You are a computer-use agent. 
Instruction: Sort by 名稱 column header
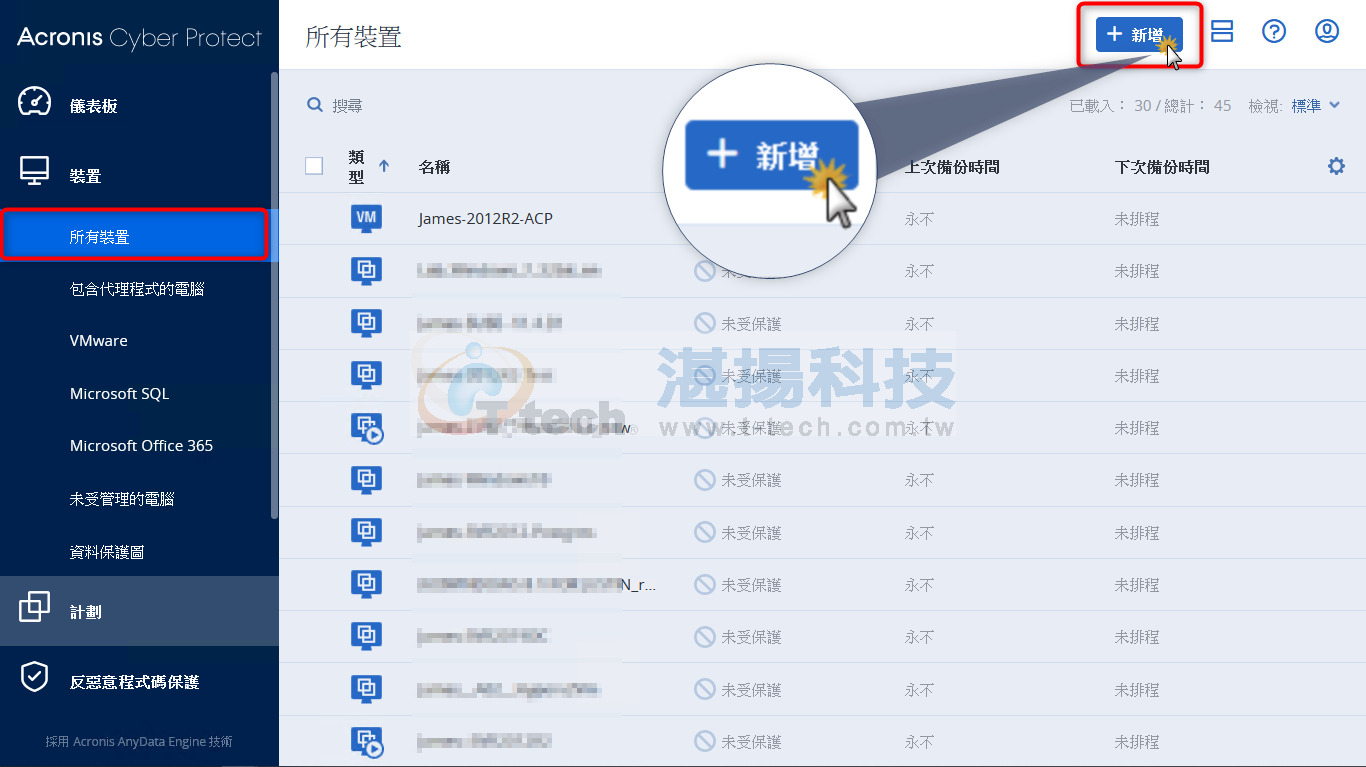(x=434, y=167)
